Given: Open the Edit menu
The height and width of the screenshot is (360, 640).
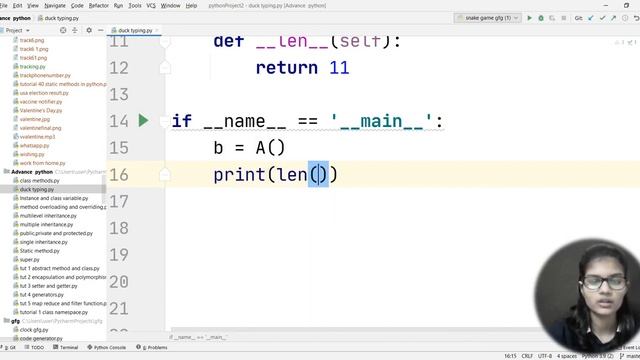Looking at the screenshot, I should pos(17,6).
